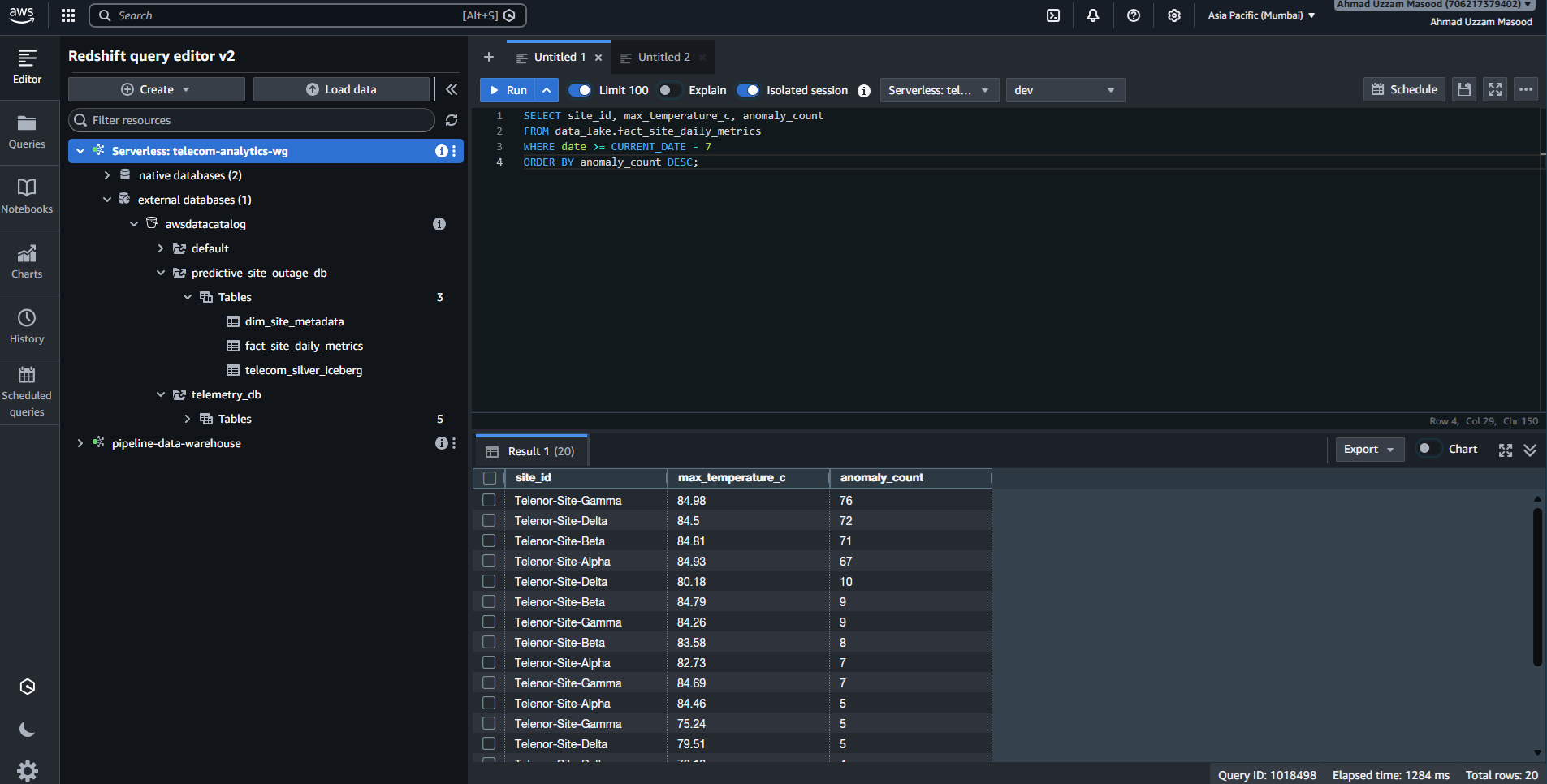The width and height of the screenshot is (1547, 784).
Task: Run the query
Action: tap(508, 90)
